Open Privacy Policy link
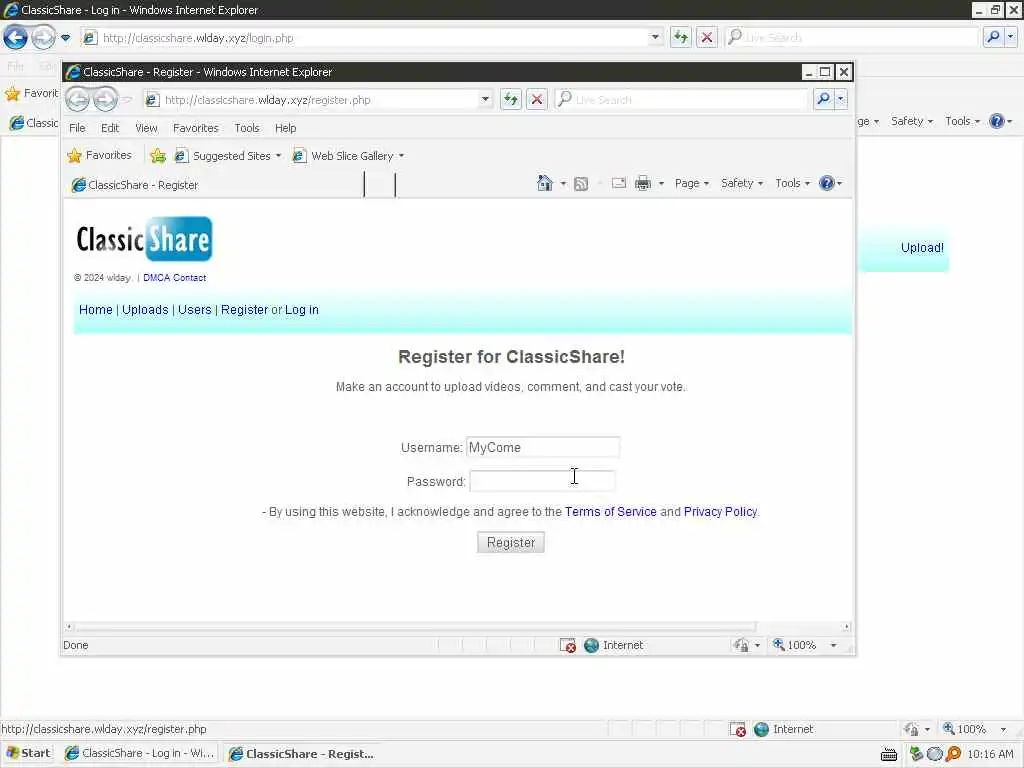Viewport: 1024px width, 768px height. coord(720,512)
